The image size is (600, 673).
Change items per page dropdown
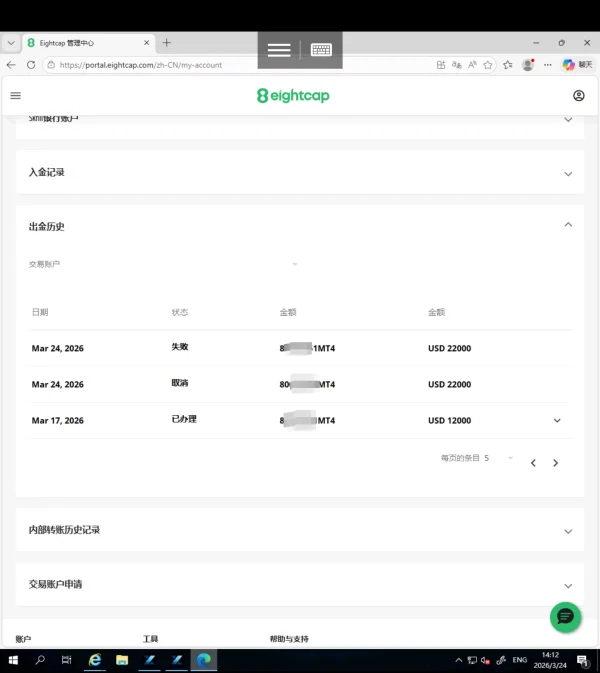(499, 458)
